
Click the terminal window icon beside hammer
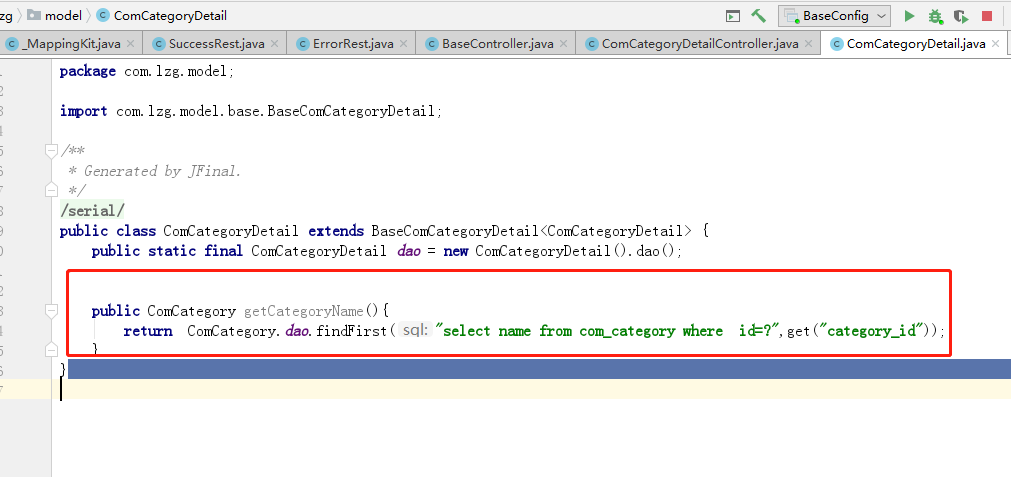[733, 16]
